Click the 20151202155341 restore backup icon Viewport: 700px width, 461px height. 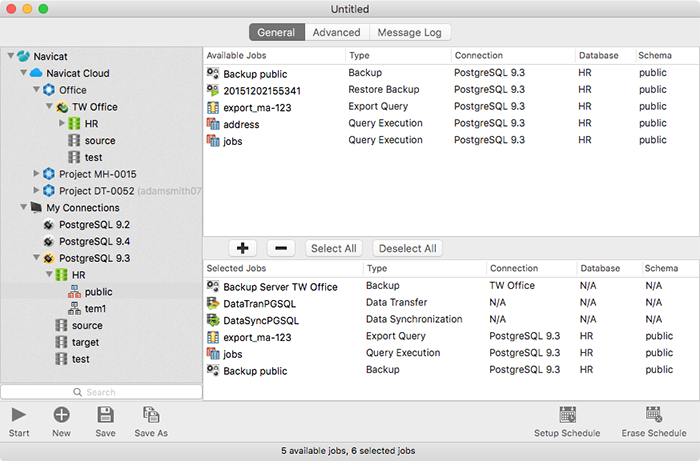click(x=213, y=90)
